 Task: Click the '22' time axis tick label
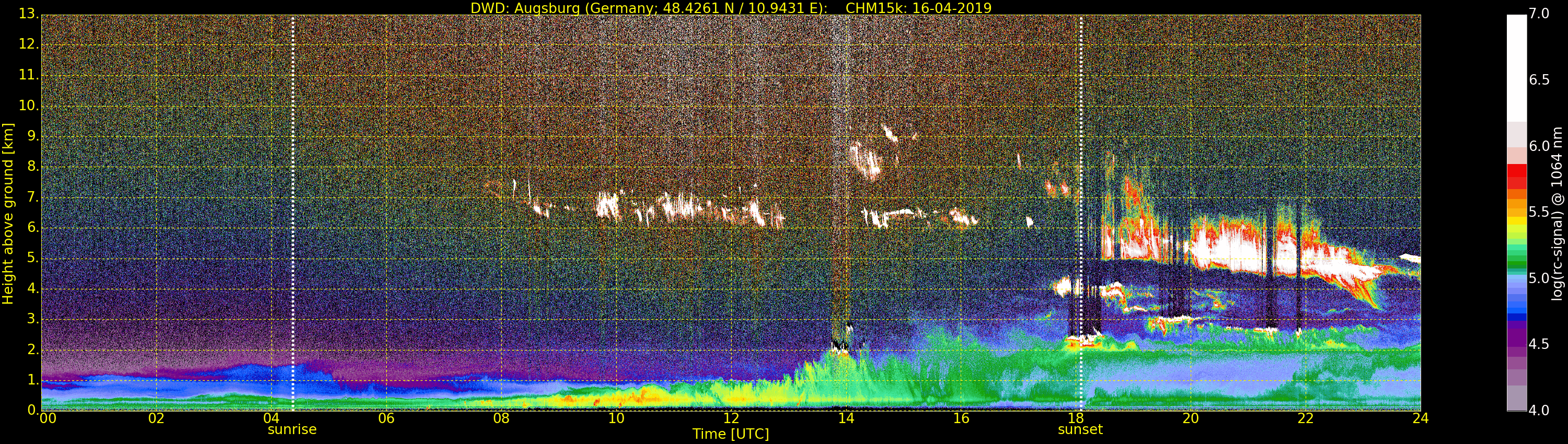pyautogui.click(x=1306, y=418)
